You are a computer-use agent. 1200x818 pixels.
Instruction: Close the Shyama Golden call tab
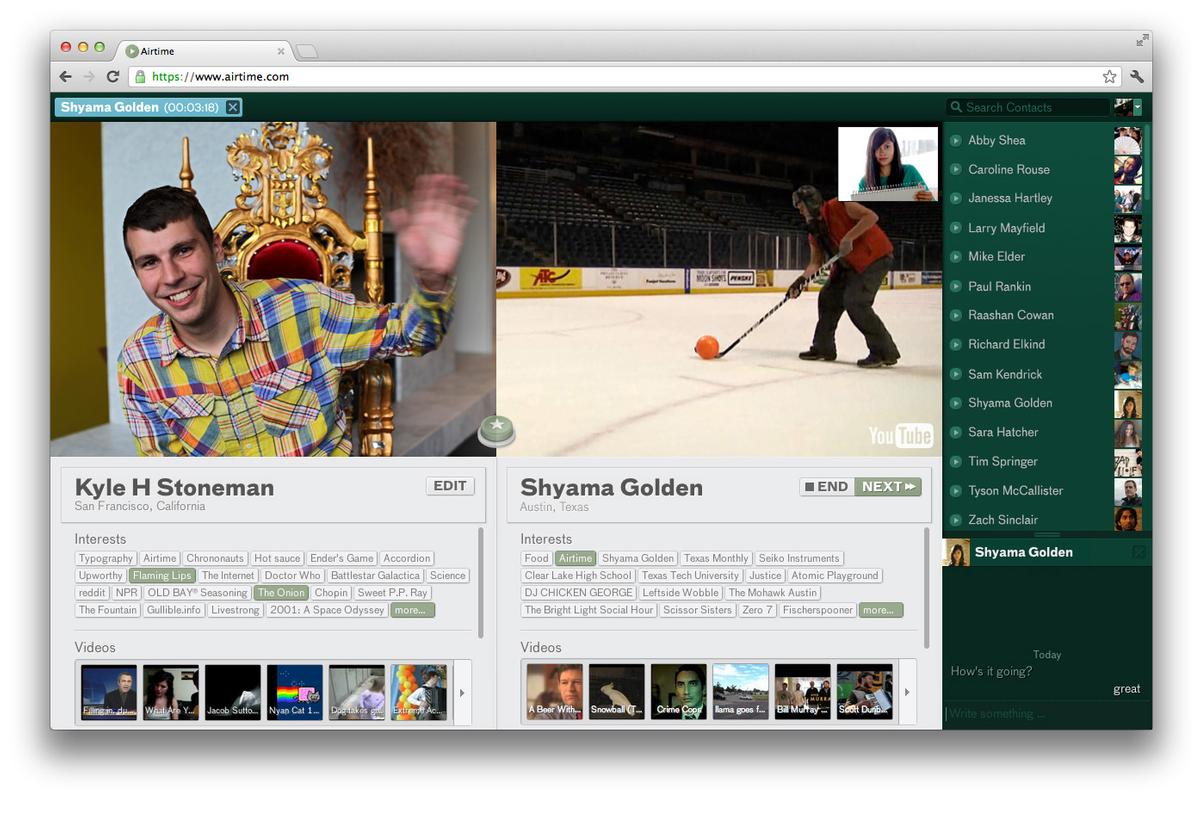[x=233, y=107]
